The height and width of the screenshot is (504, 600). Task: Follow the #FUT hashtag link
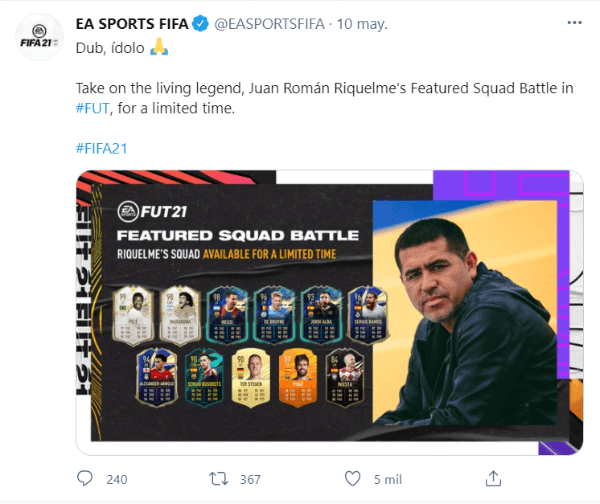coord(92,108)
